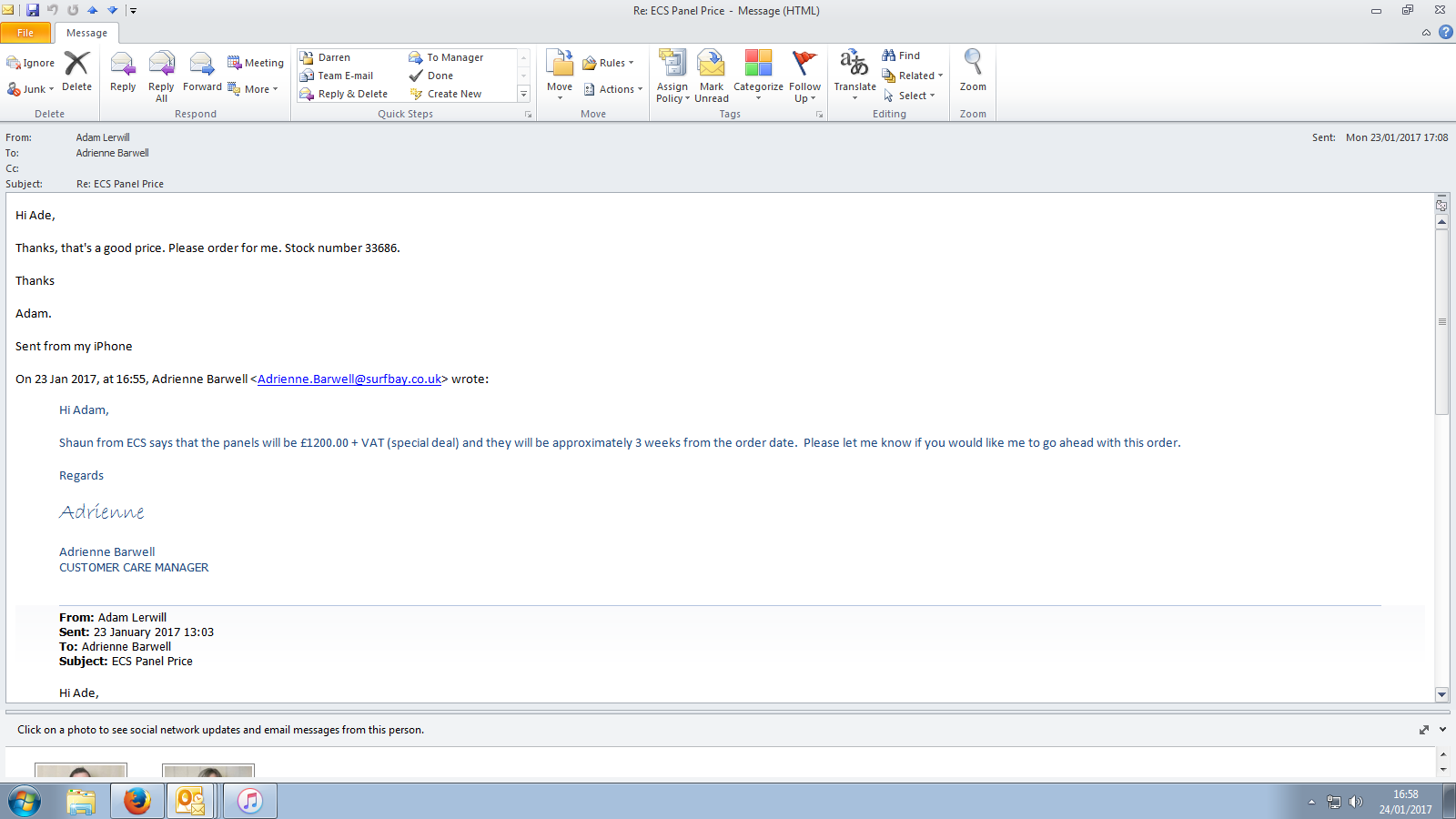Delete this message
Screen dimensions: 1456x819
[x=76, y=71]
